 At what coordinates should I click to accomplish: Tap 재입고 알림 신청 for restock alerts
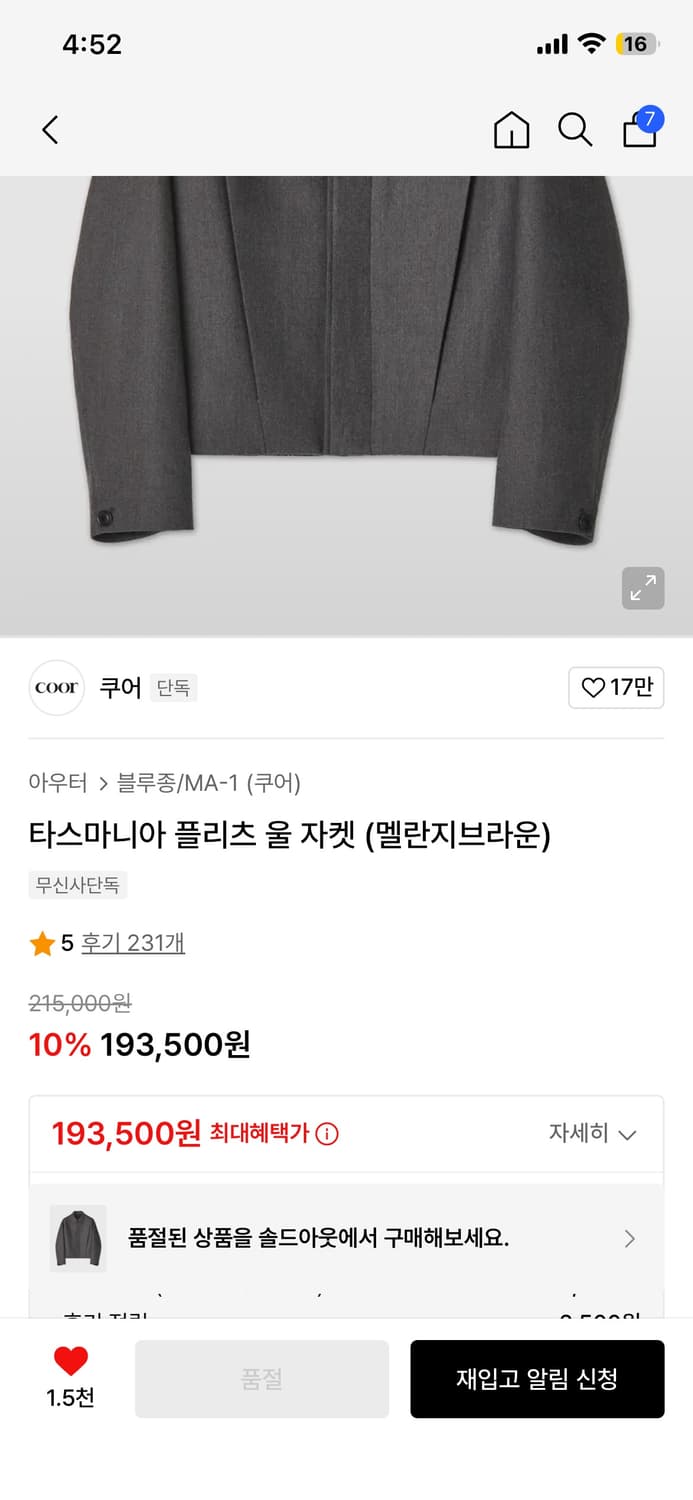pos(537,1378)
